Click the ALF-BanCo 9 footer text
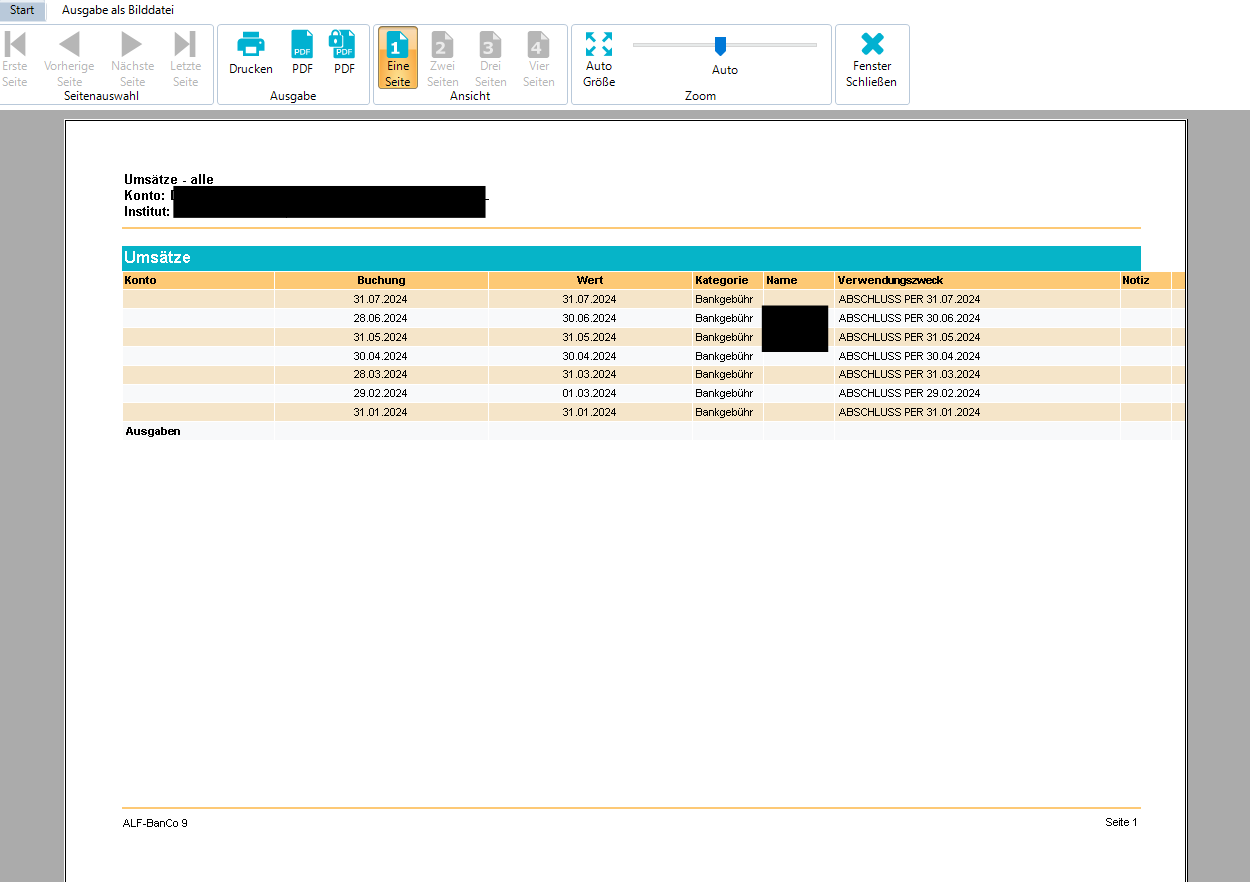The image size is (1250, 882). click(x=155, y=823)
